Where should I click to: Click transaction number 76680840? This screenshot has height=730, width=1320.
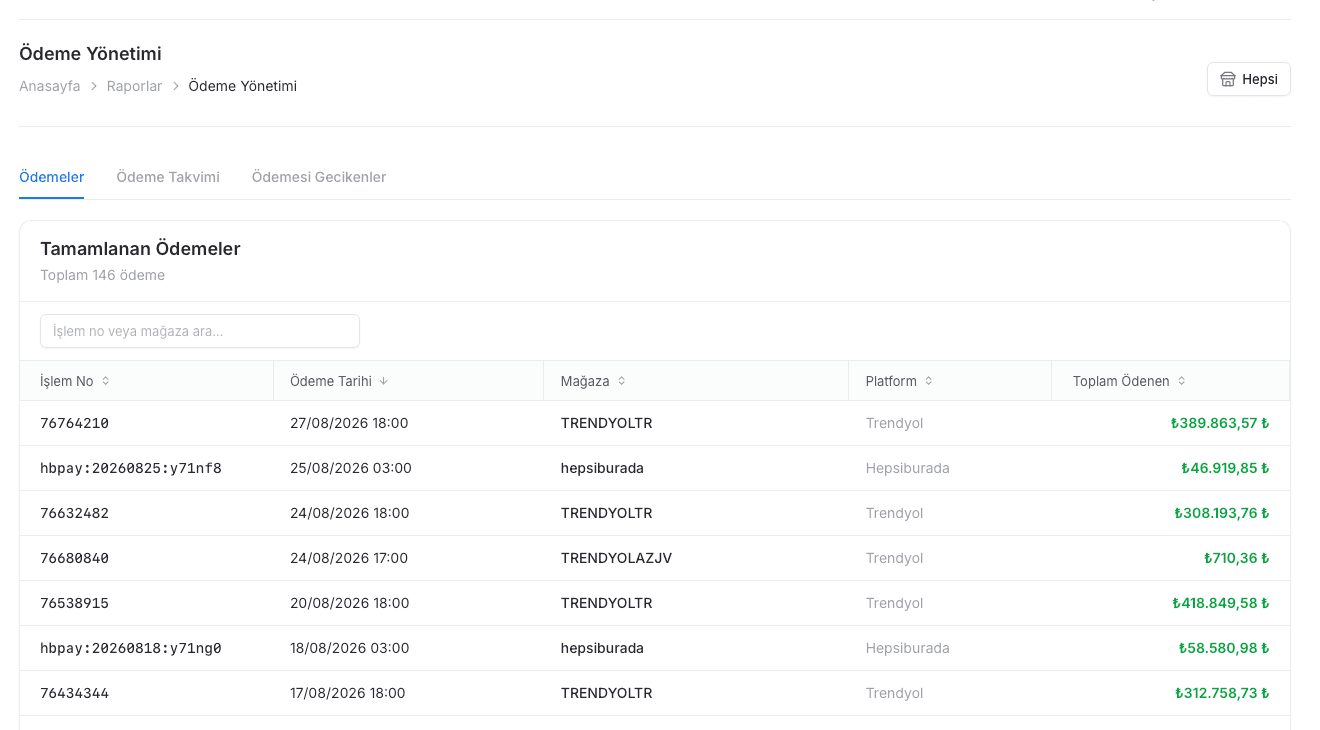point(75,558)
